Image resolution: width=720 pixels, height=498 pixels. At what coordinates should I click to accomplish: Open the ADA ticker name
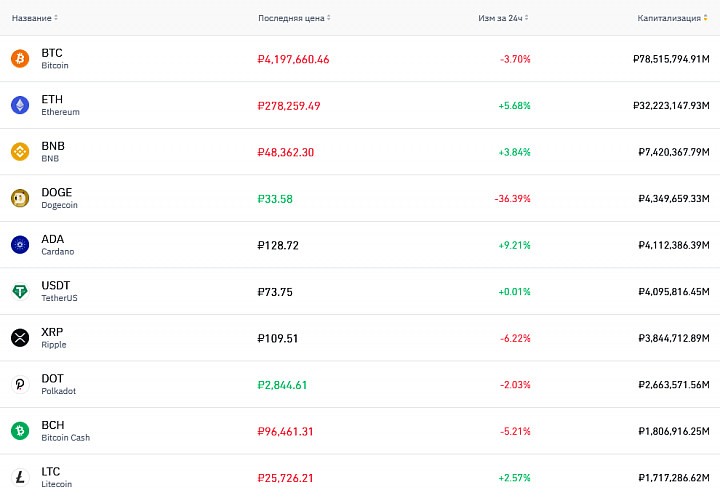click(52, 239)
